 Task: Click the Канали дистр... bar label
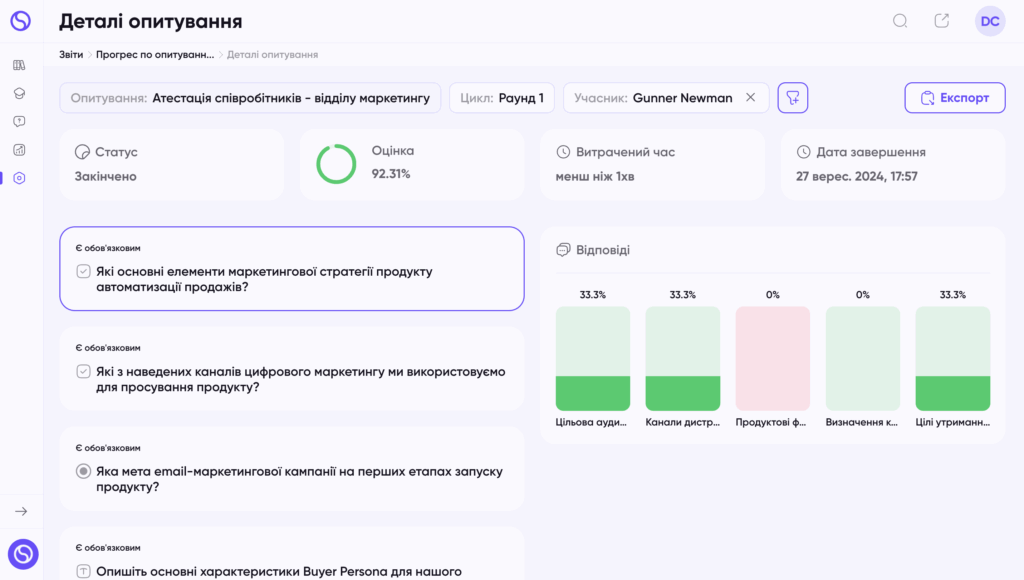tap(682, 423)
